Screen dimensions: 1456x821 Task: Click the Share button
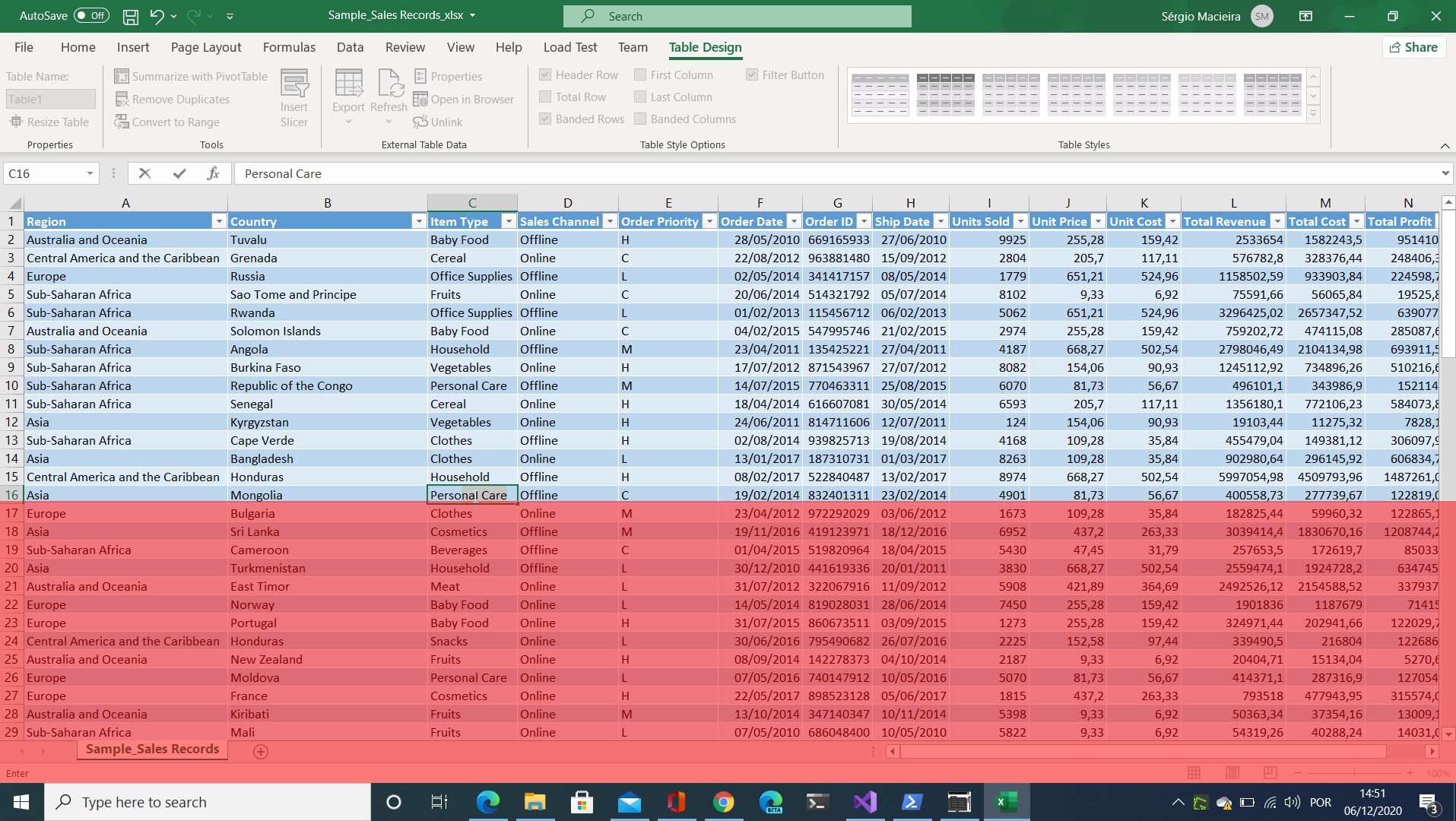(x=1413, y=47)
